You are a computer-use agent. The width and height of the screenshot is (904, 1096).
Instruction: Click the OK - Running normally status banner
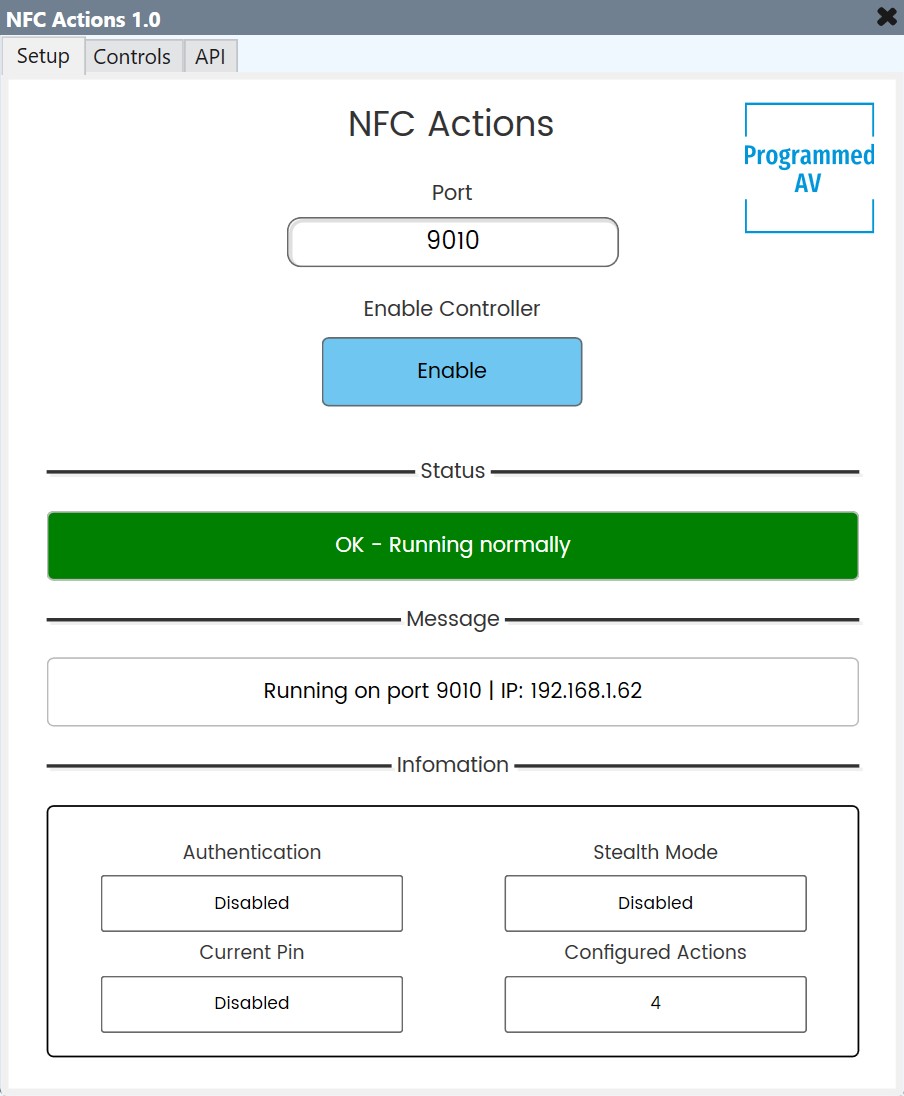(452, 545)
